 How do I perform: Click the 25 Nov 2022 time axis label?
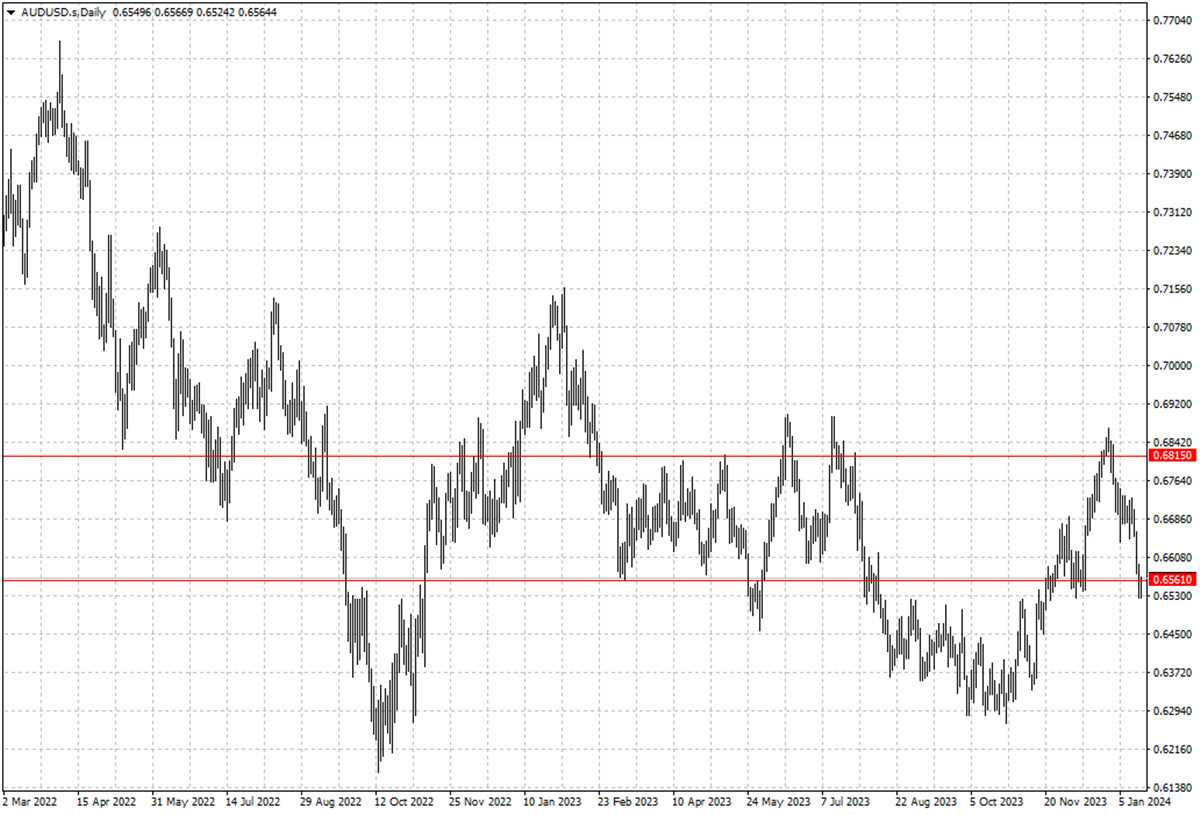click(x=480, y=802)
